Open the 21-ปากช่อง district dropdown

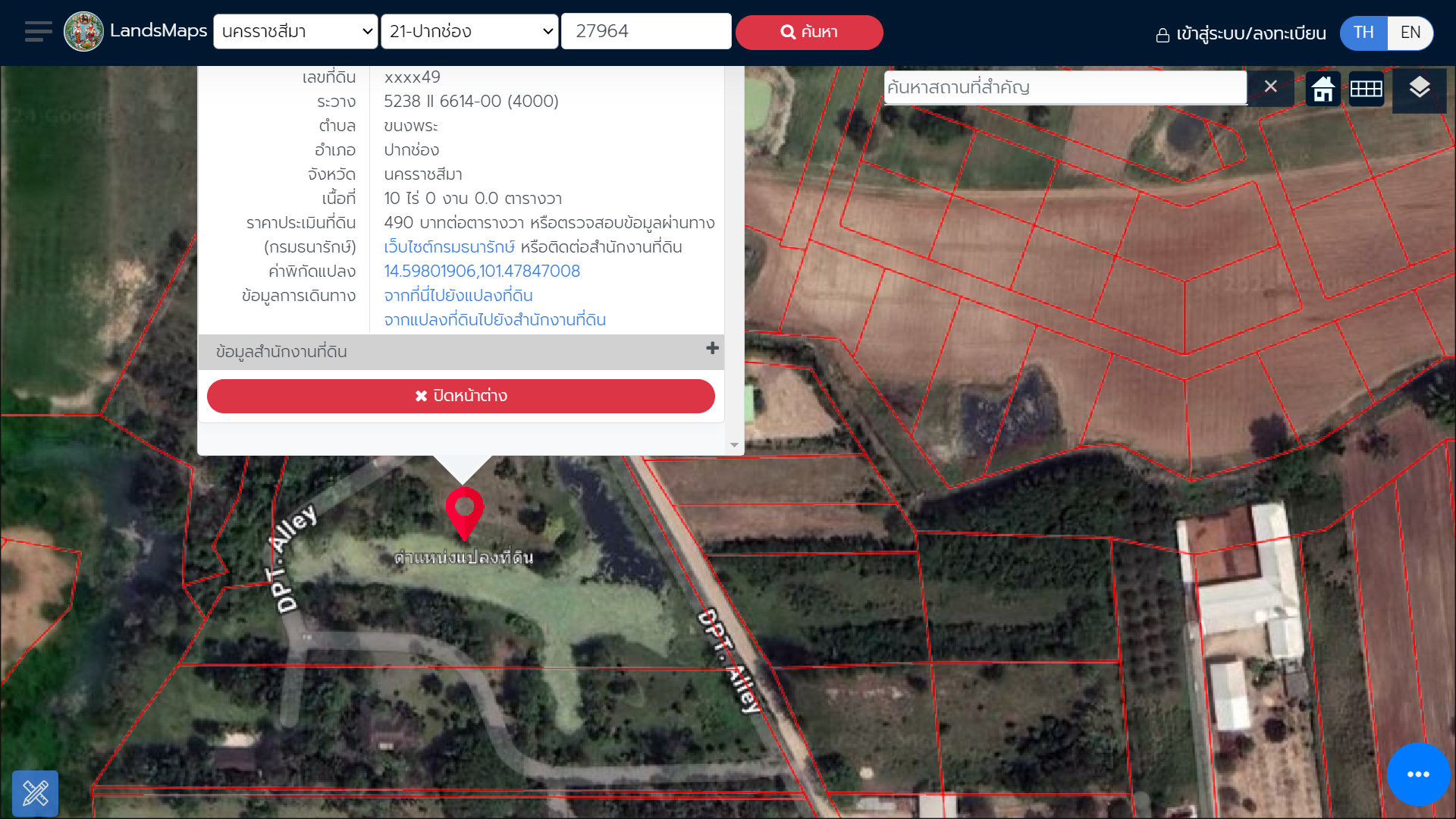pos(469,32)
